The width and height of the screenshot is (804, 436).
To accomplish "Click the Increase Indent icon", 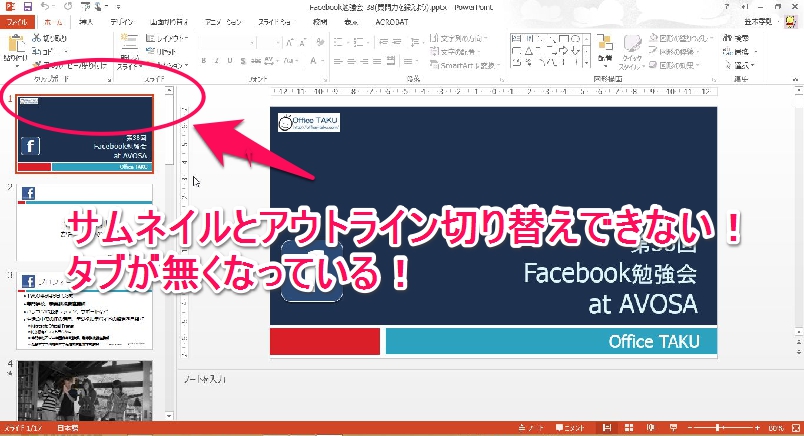I will 396,43.
